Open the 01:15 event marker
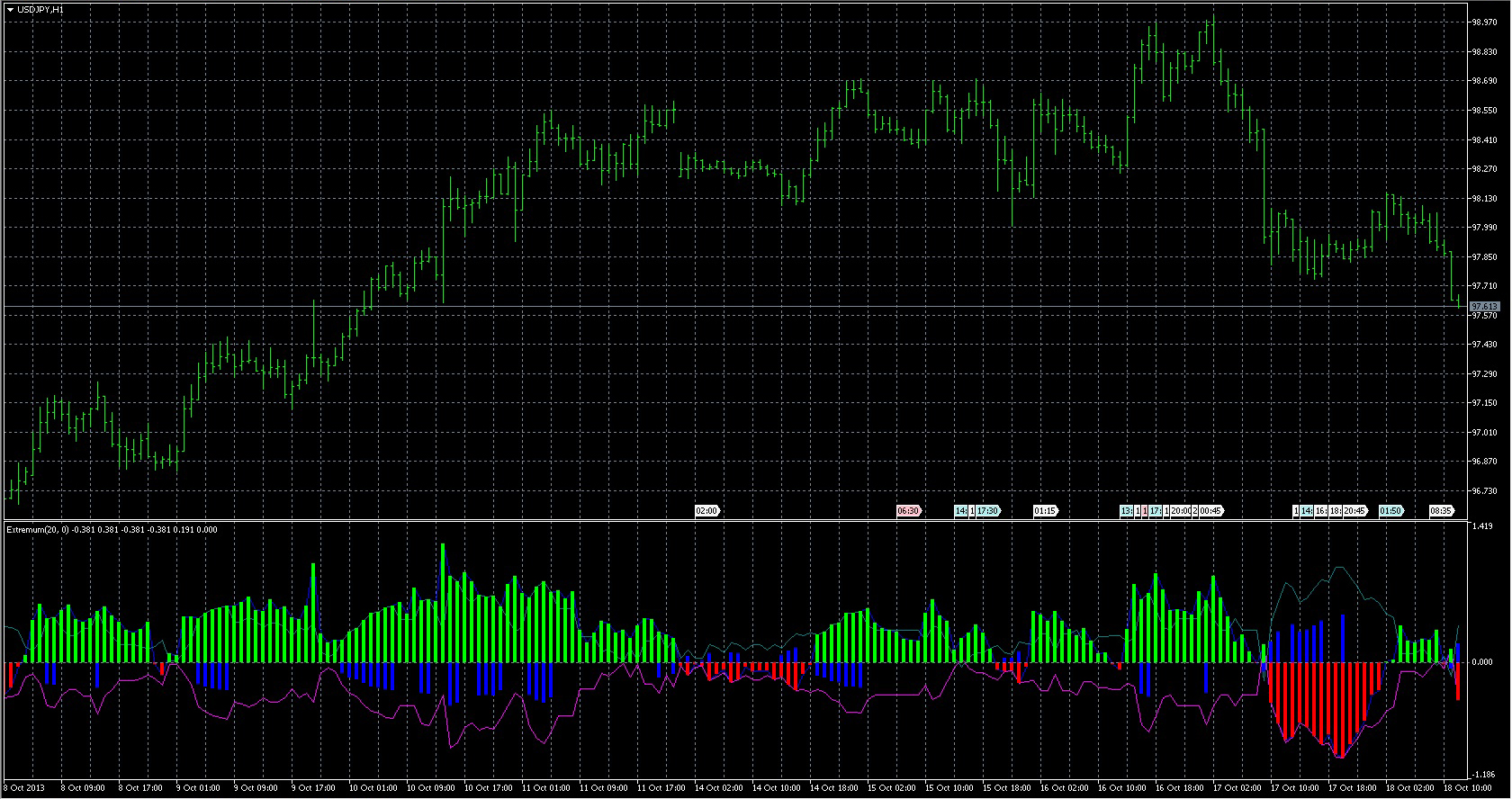 point(1045,511)
